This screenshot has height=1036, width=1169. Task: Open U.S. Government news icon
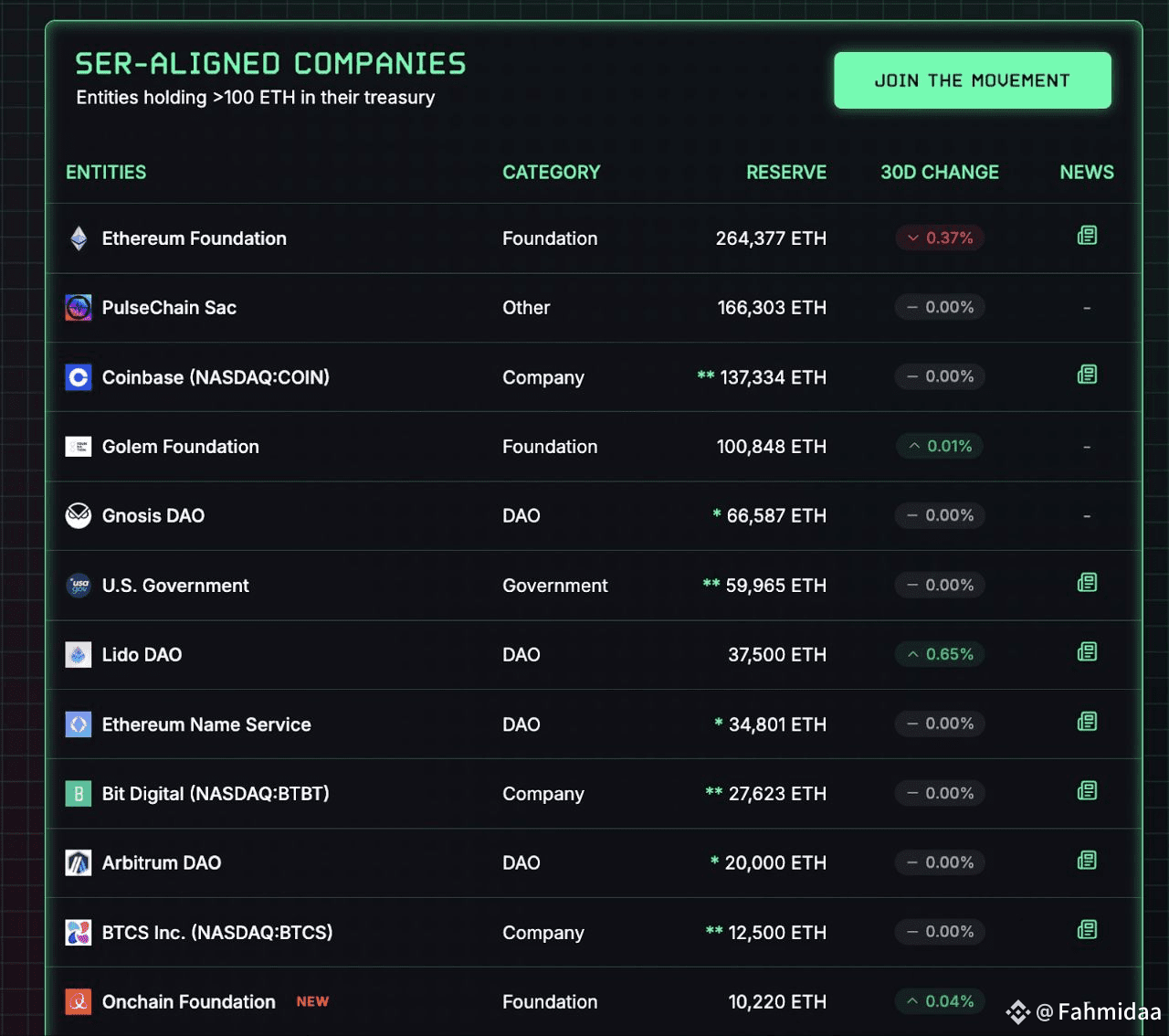coord(1087,583)
